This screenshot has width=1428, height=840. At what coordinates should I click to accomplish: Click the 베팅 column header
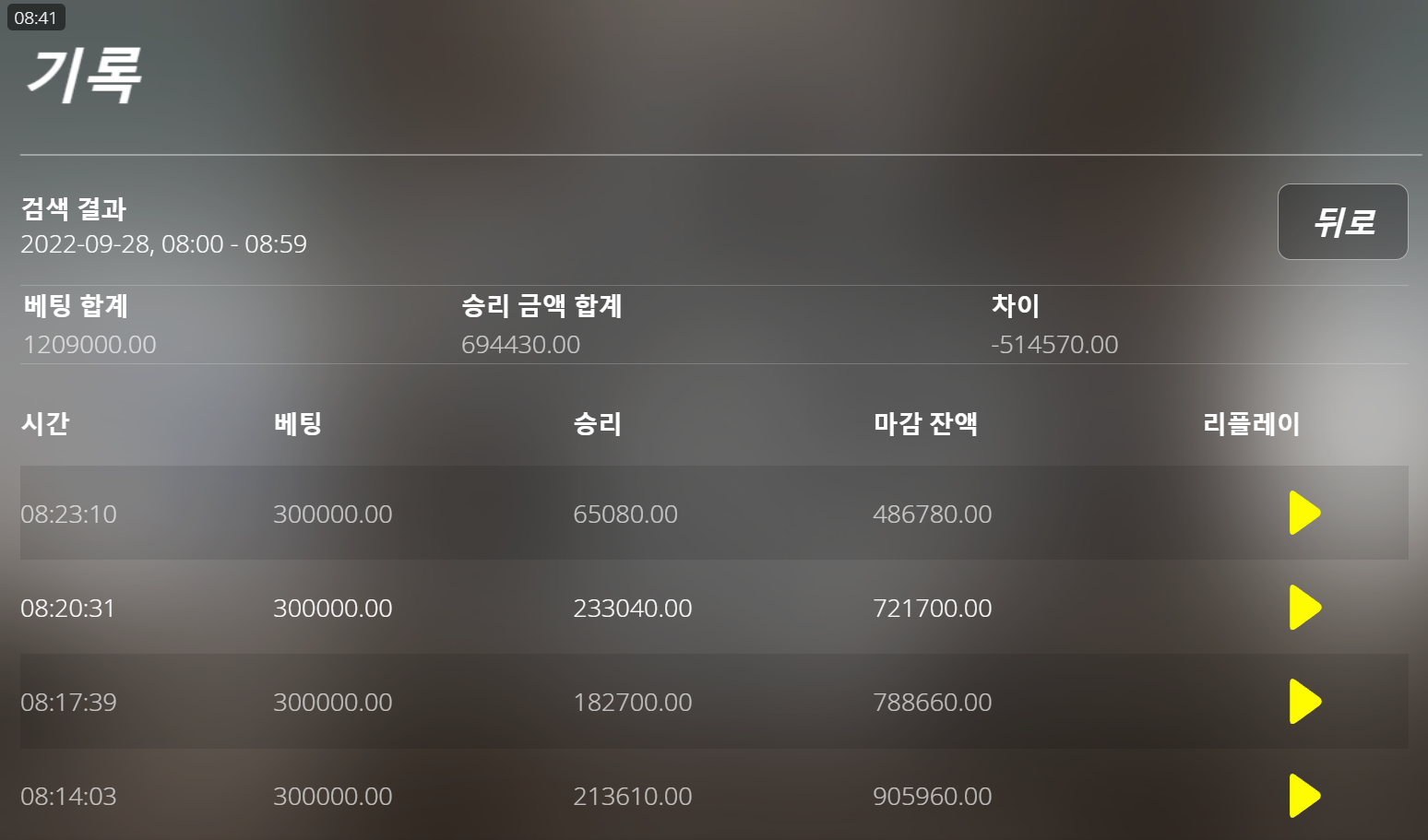297,423
